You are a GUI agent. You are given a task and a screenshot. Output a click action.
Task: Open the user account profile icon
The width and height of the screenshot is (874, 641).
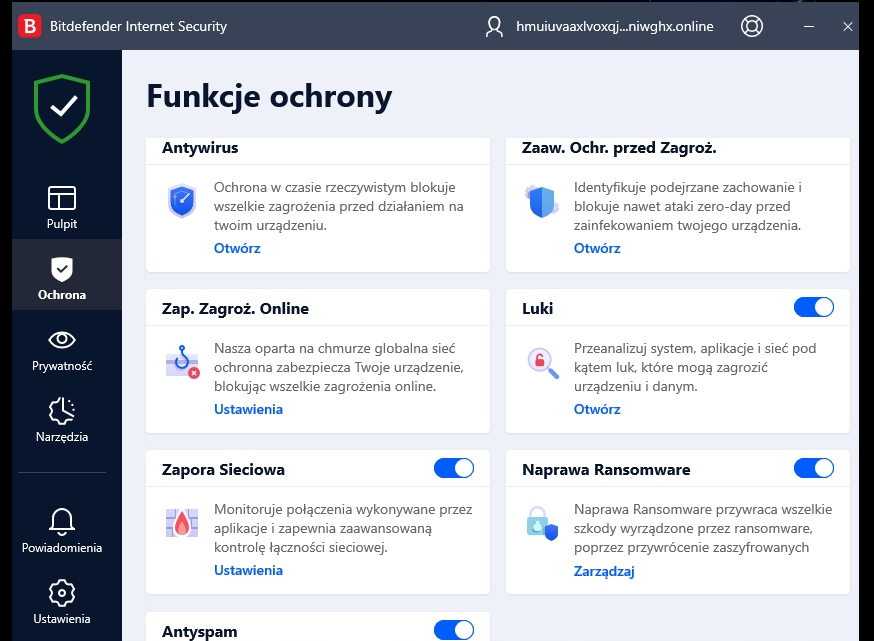click(494, 26)
